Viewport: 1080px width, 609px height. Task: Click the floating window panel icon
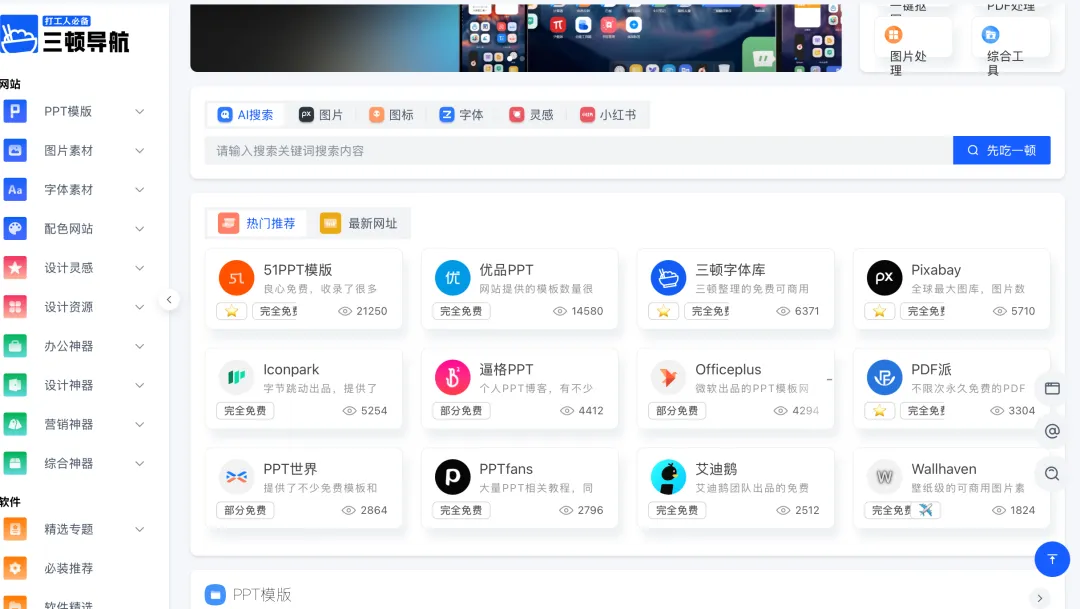[1052, 388]
